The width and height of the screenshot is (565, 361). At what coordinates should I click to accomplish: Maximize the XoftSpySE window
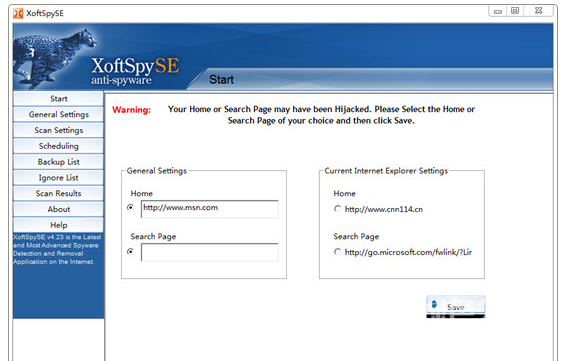click(x=515, y=11)
